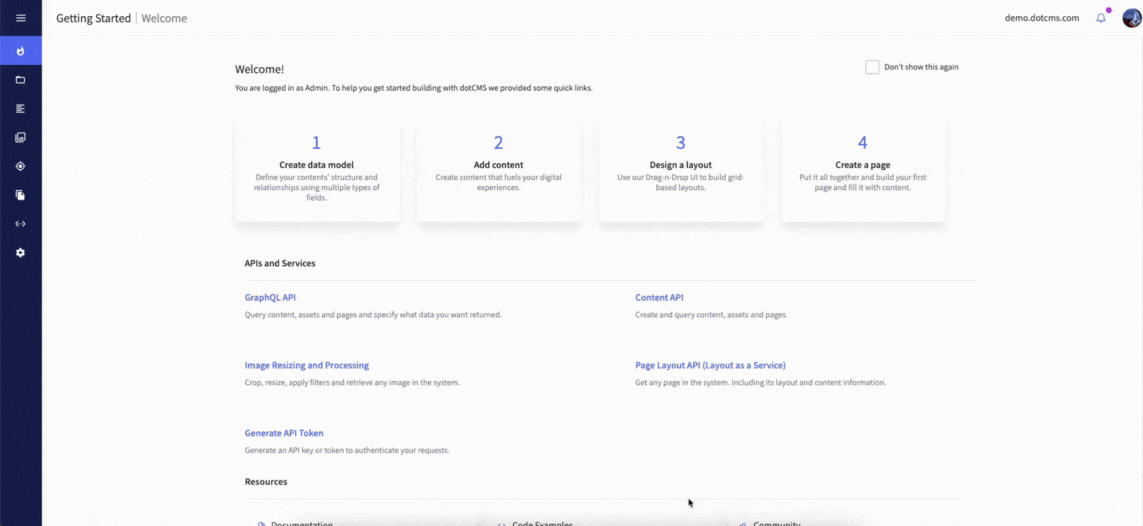1143x526 pixels.
Task: Click the Create a page card
Action: click(862, 171)
